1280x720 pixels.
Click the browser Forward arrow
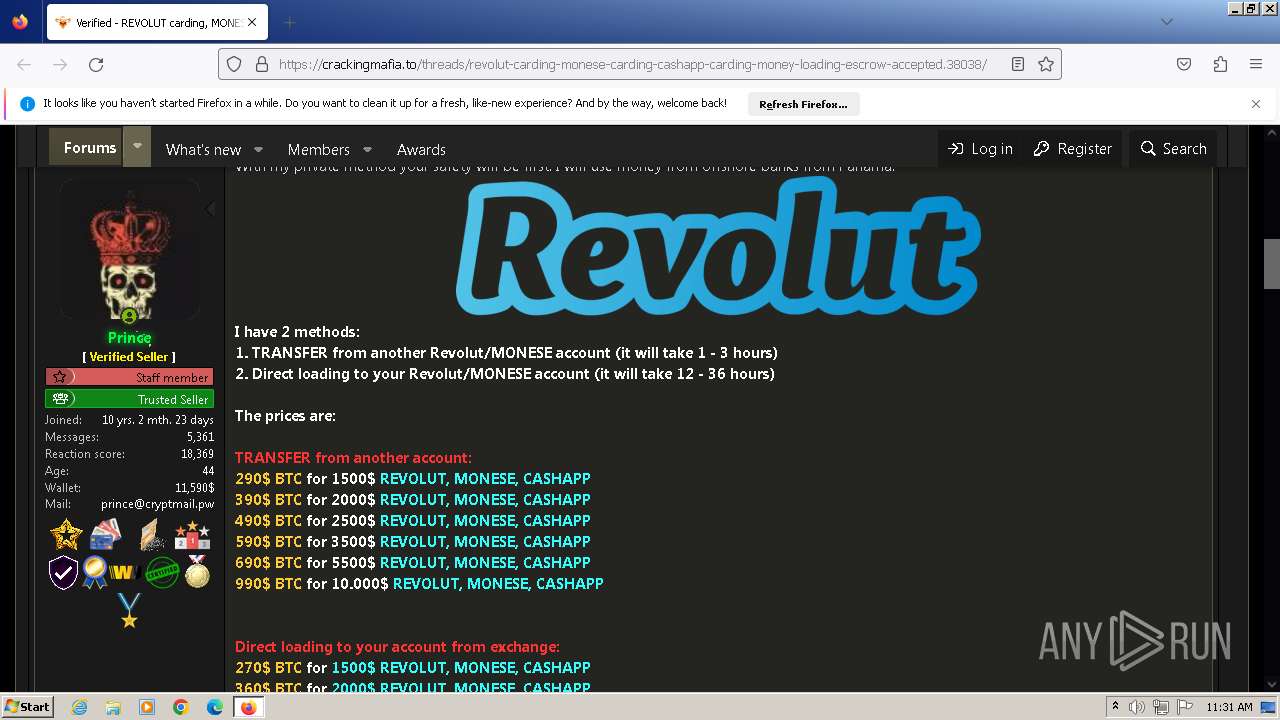60,64
